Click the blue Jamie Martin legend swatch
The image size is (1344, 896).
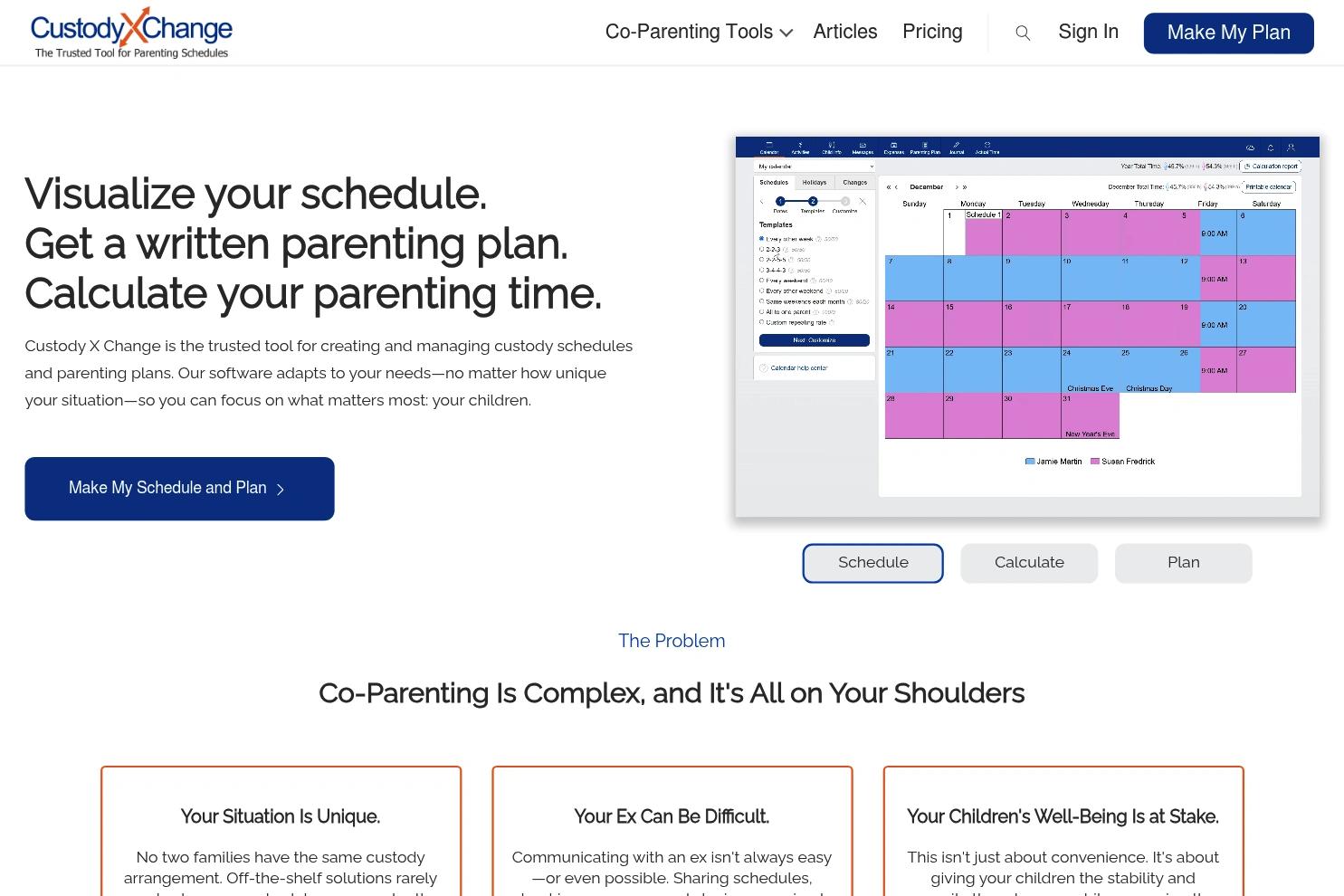coord(1030,462)
